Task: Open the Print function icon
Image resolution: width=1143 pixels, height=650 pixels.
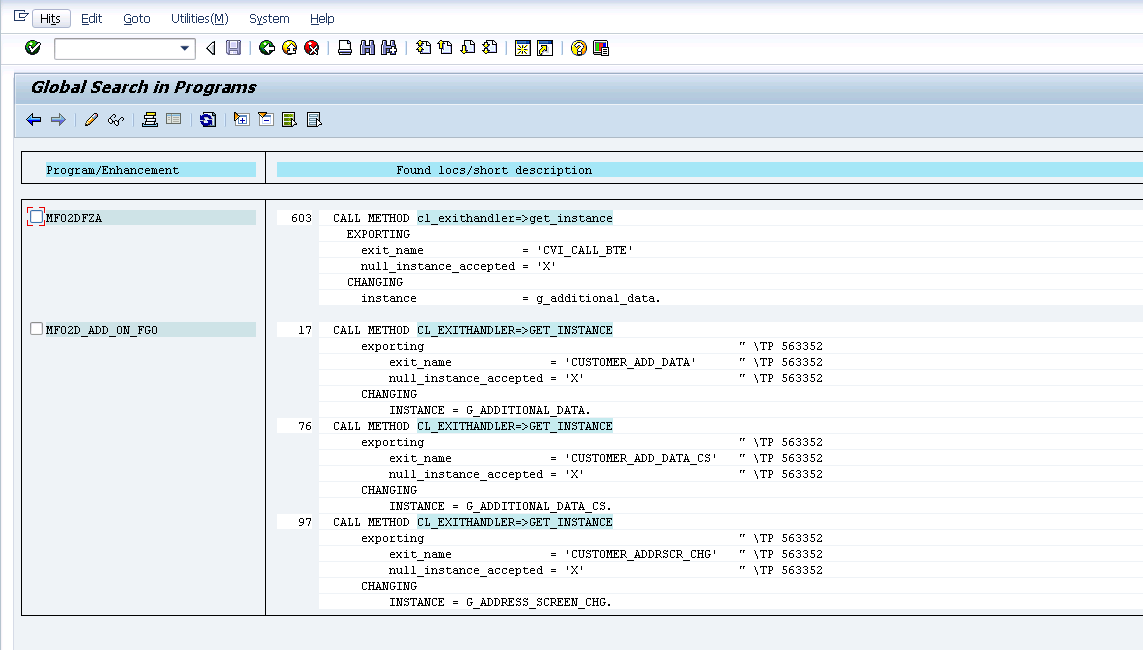Action: pyautogui.click(x=343, y=47)
